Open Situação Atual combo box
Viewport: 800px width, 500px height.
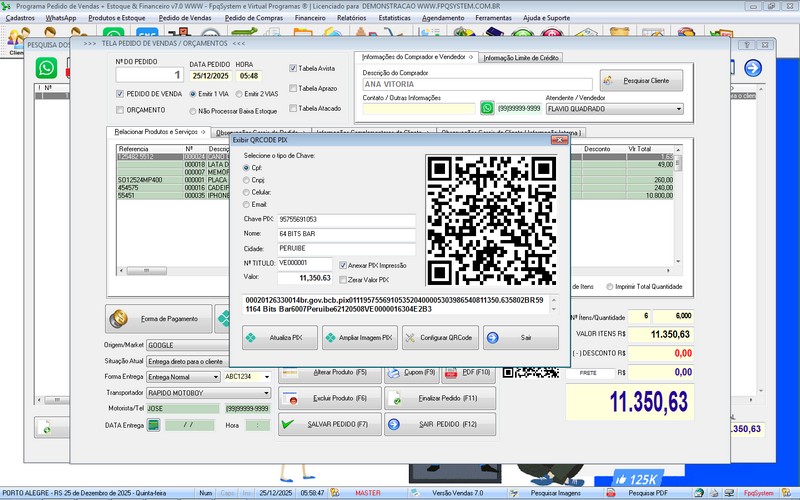[188, 361]
